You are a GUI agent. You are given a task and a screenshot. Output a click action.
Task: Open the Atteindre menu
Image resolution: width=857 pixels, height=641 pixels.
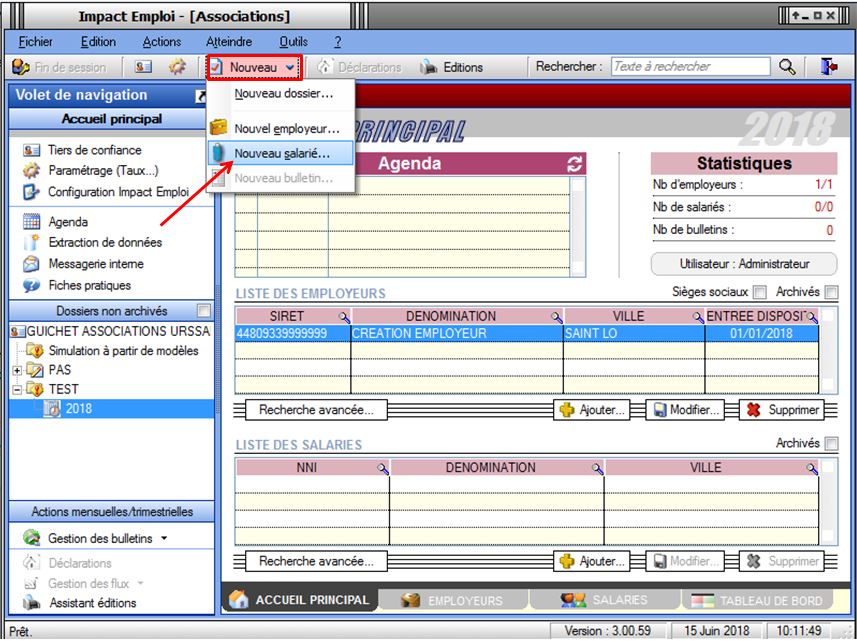pyautogui.click(x=229, y=42)
